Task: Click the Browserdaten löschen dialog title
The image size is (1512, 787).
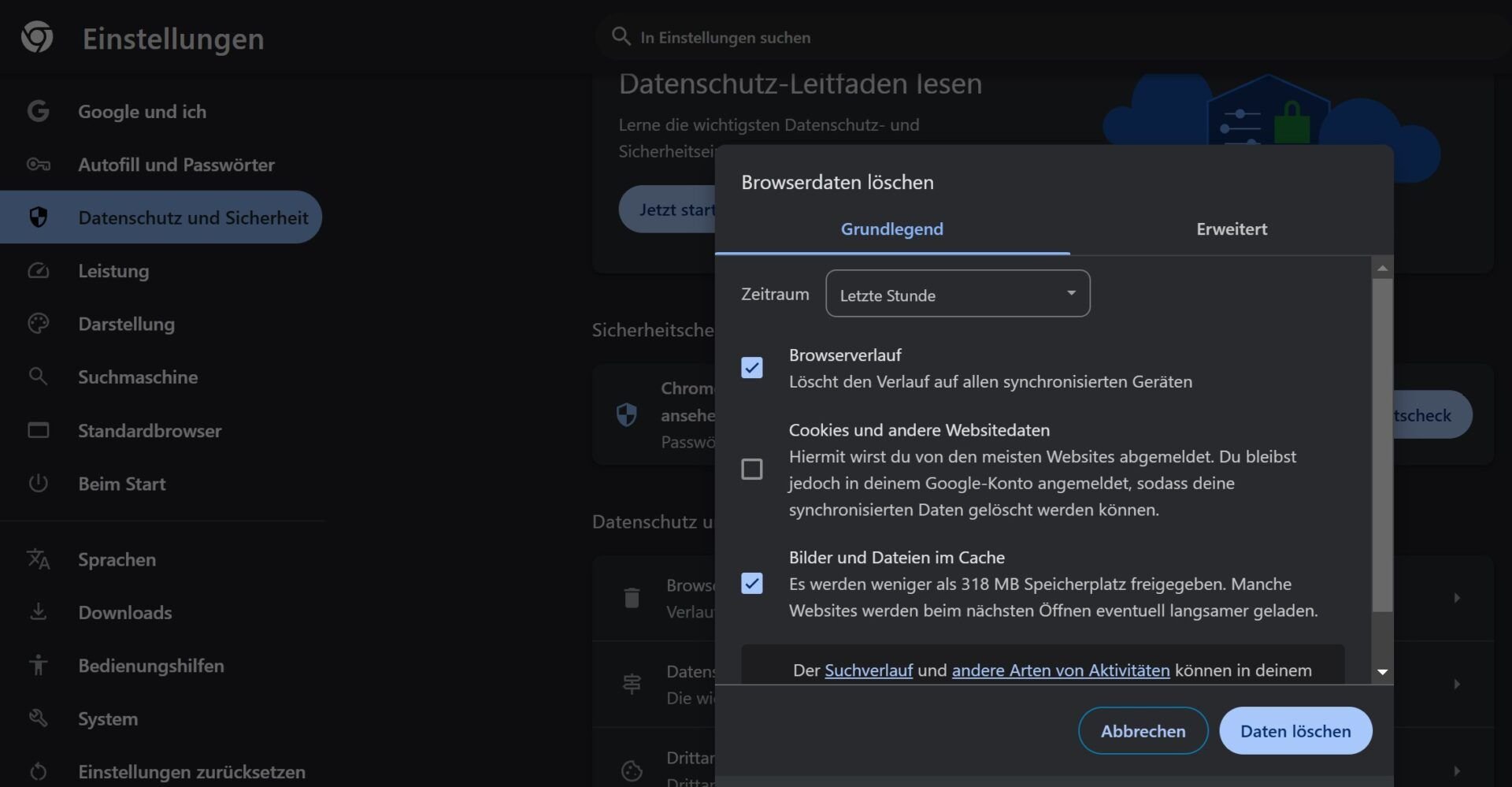Action: pyautogui.click(x=837, y=182)
